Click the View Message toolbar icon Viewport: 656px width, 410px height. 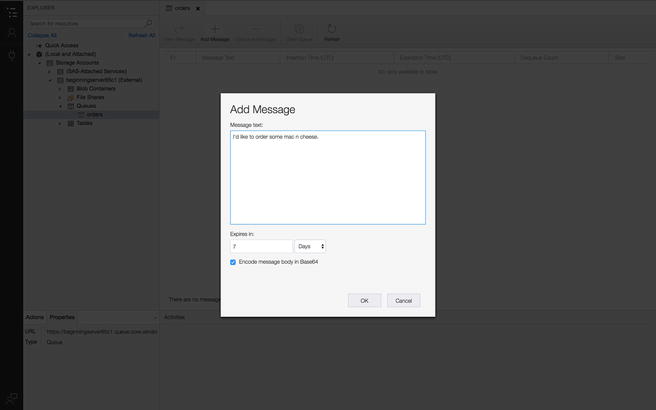(x=180, y=32)
